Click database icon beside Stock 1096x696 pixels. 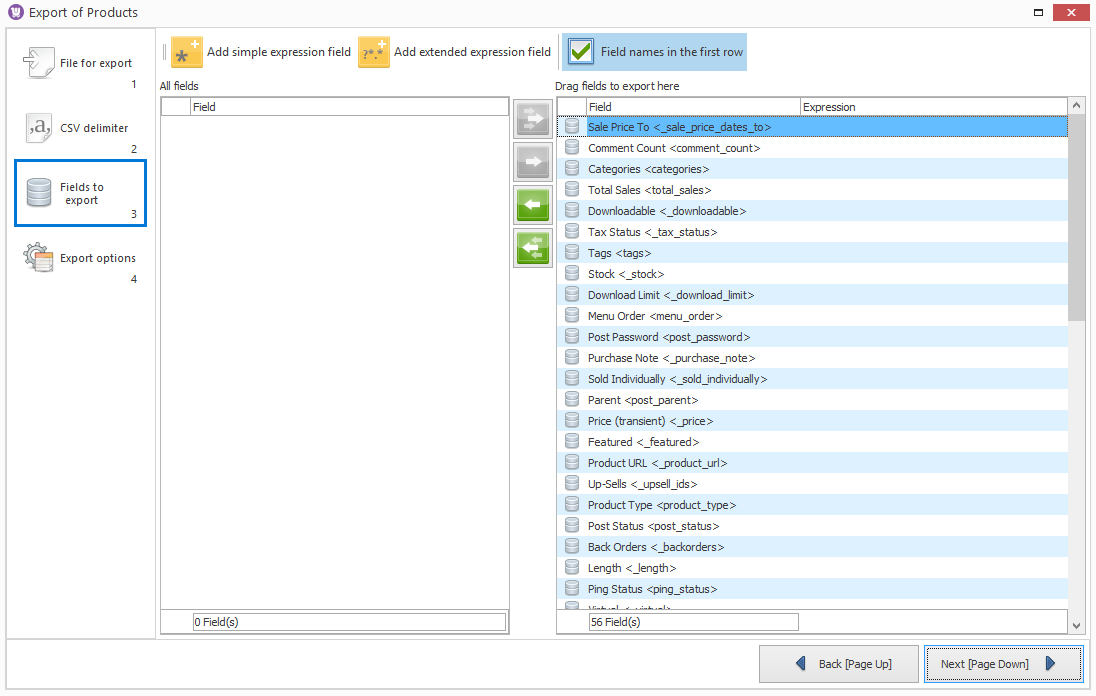pos(572,273)
